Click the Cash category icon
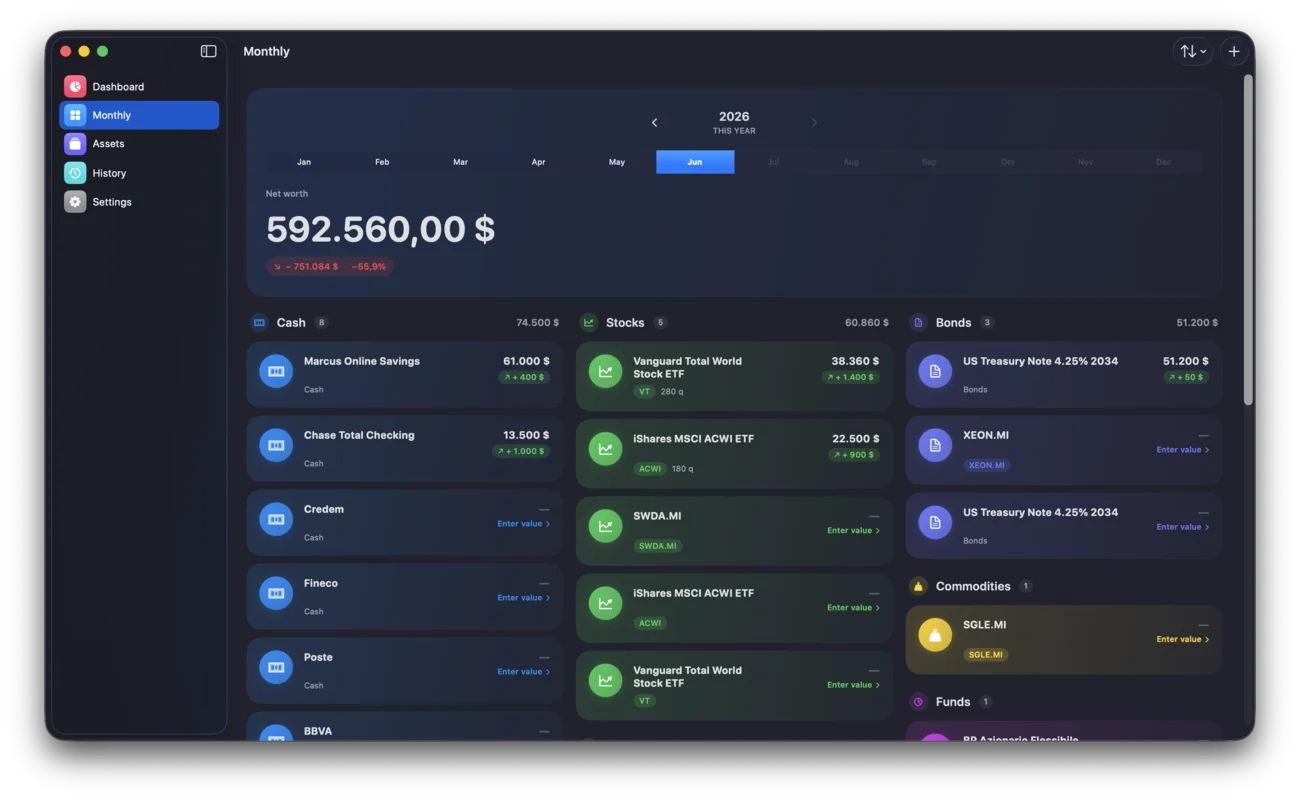The image size is (1300, 800). click(260, 323)
